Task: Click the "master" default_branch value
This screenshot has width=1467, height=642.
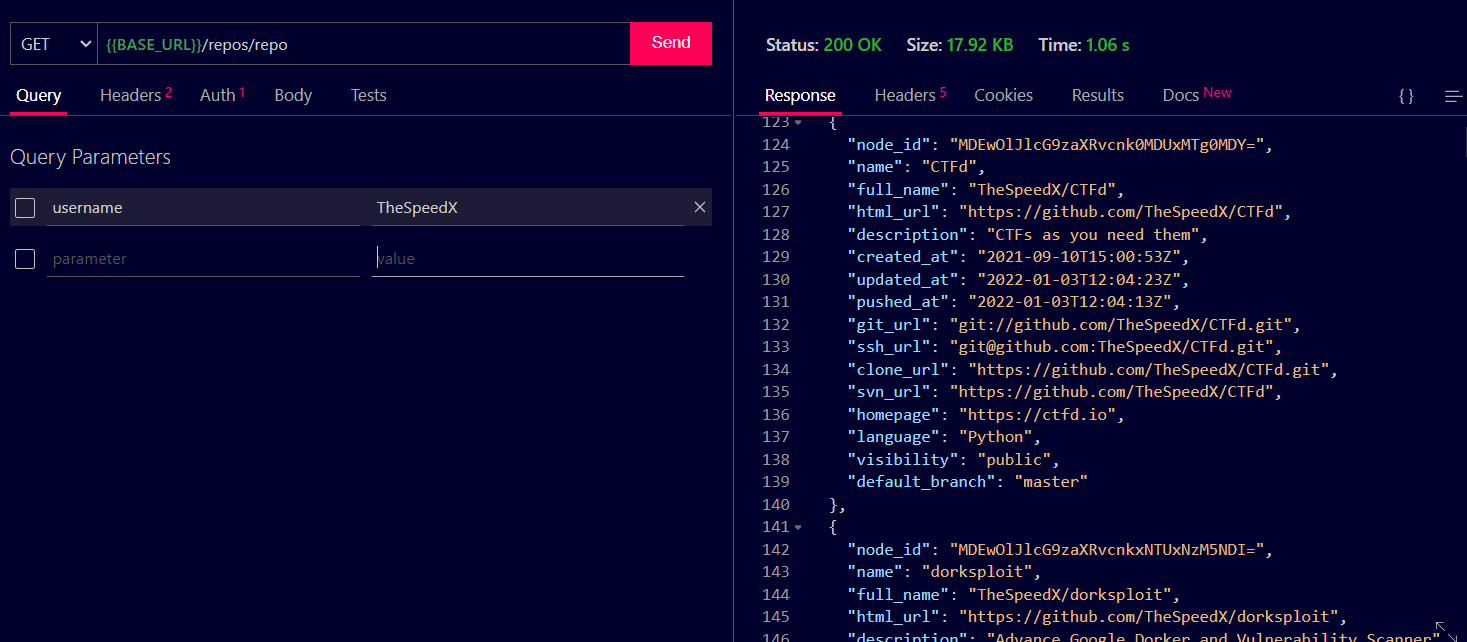Action: (x=1051, y=482)
